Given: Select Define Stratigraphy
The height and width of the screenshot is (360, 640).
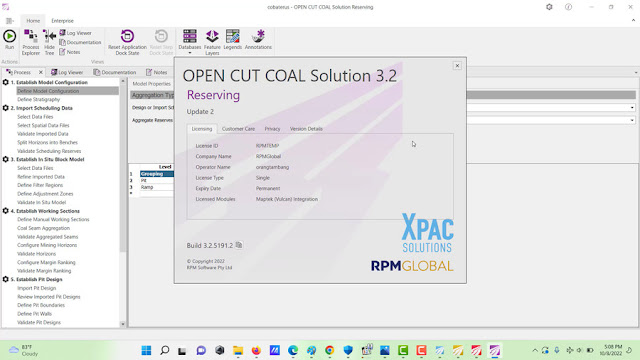Looking at the screenshot, I should (x=38, y=100).
